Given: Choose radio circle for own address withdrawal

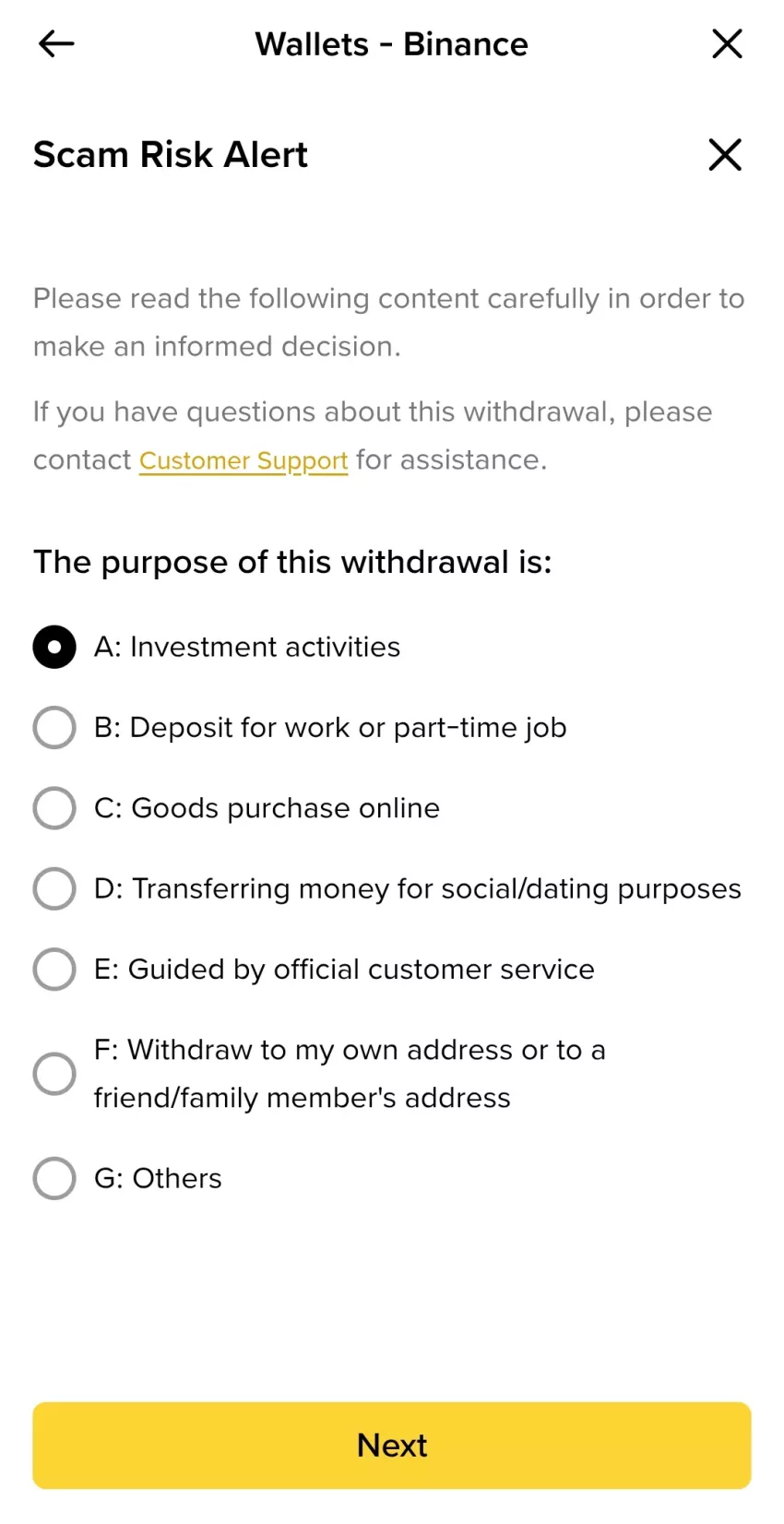Looking at the screenshot, I should (54, 1074).
